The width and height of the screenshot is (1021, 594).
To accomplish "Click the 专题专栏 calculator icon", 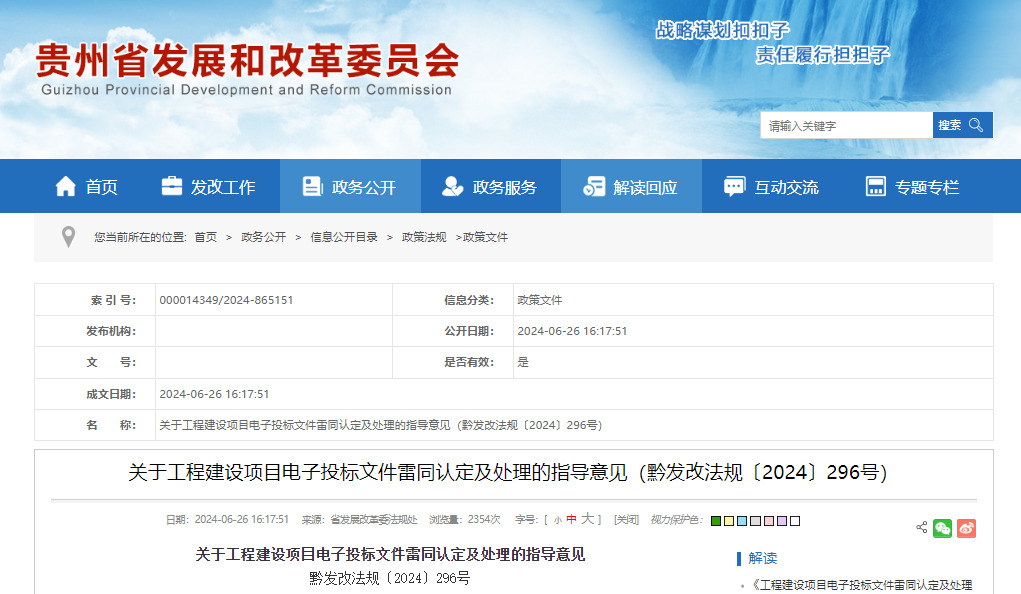I will point(876,185).
